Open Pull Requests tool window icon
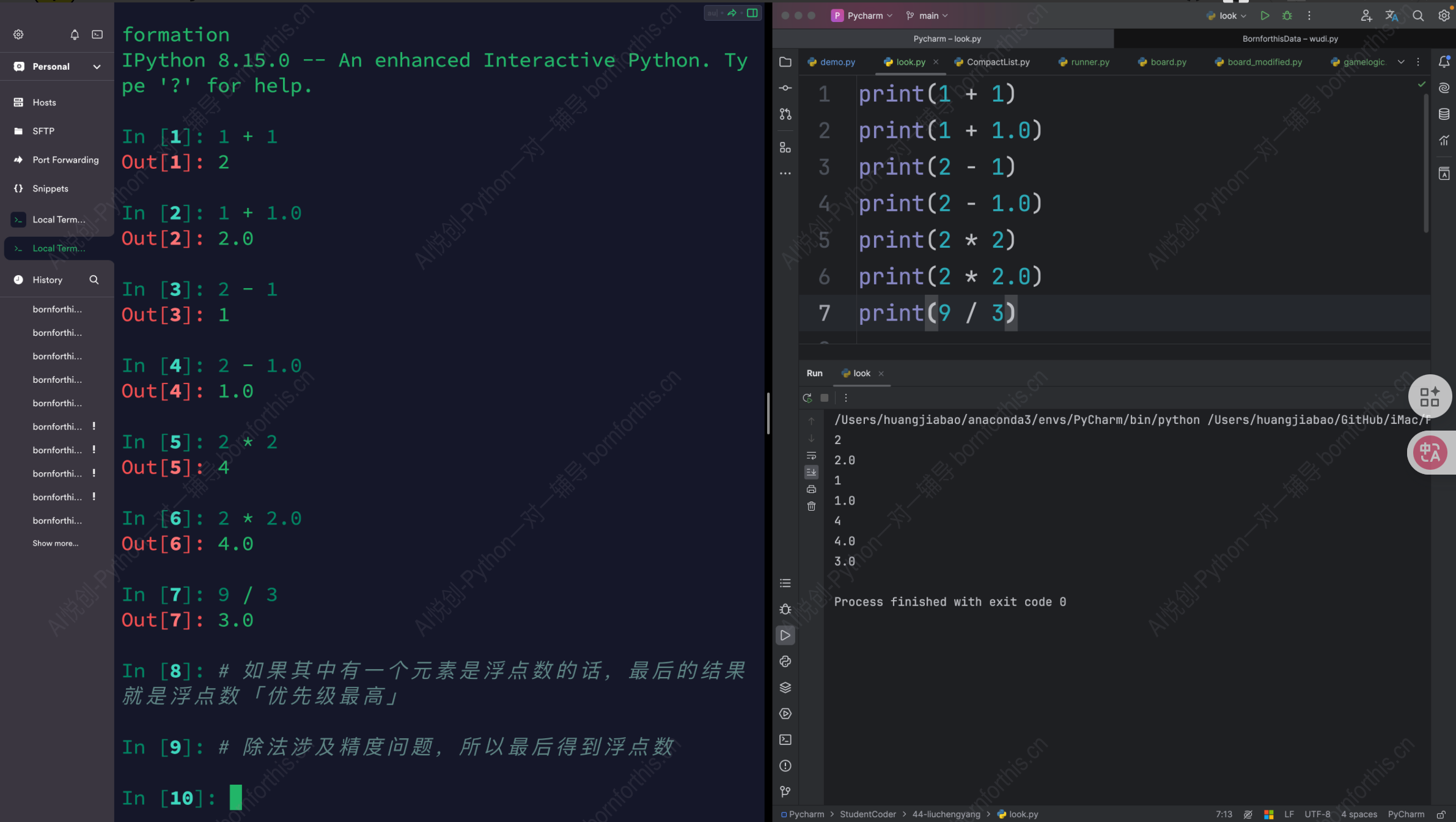The height and width of the screenshot is (822, 1456). point(785,114)
